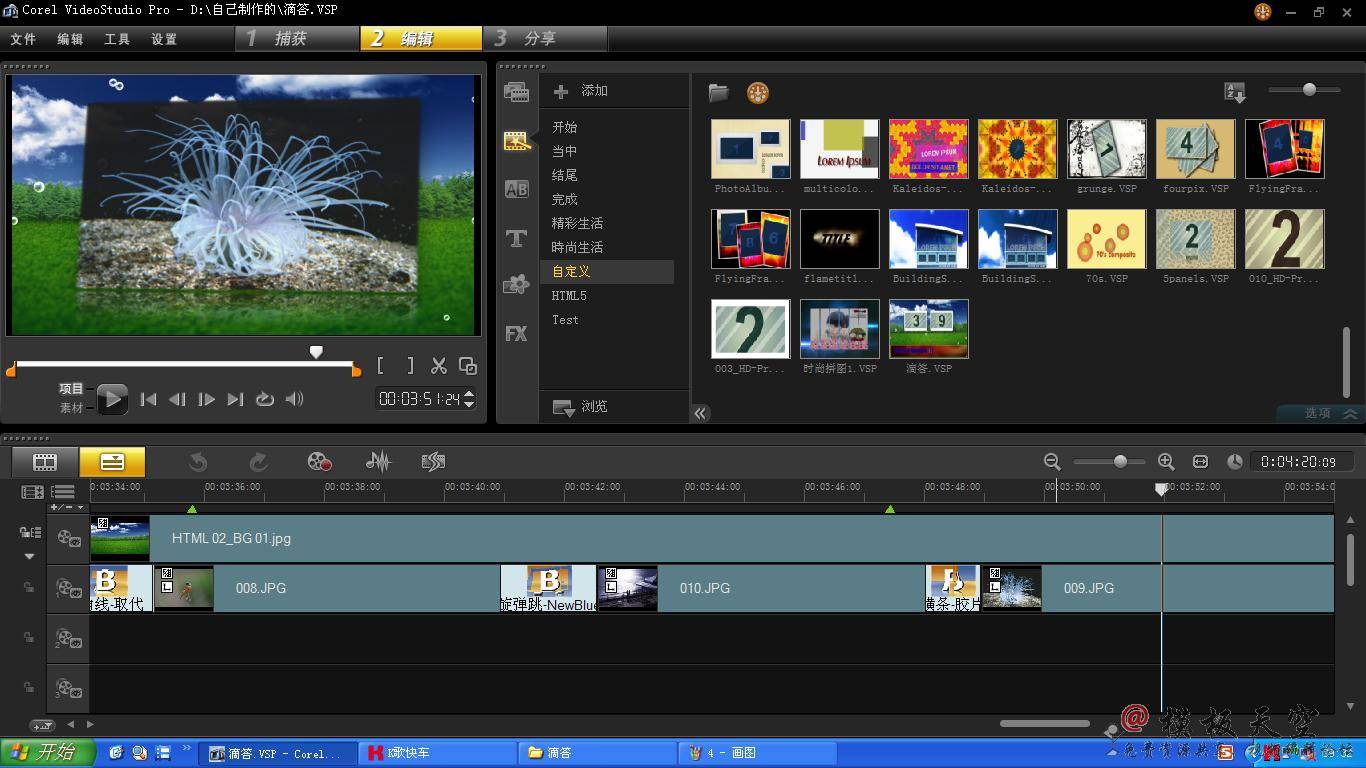Click the 添加 add button
This screenshot has width=1366, height=768.
point(581,91)
